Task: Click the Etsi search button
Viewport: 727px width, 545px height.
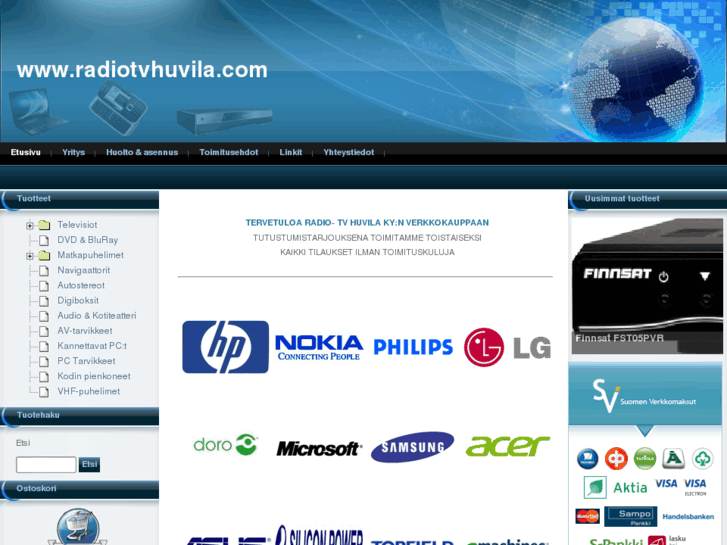Action: (x=89, y=464)
